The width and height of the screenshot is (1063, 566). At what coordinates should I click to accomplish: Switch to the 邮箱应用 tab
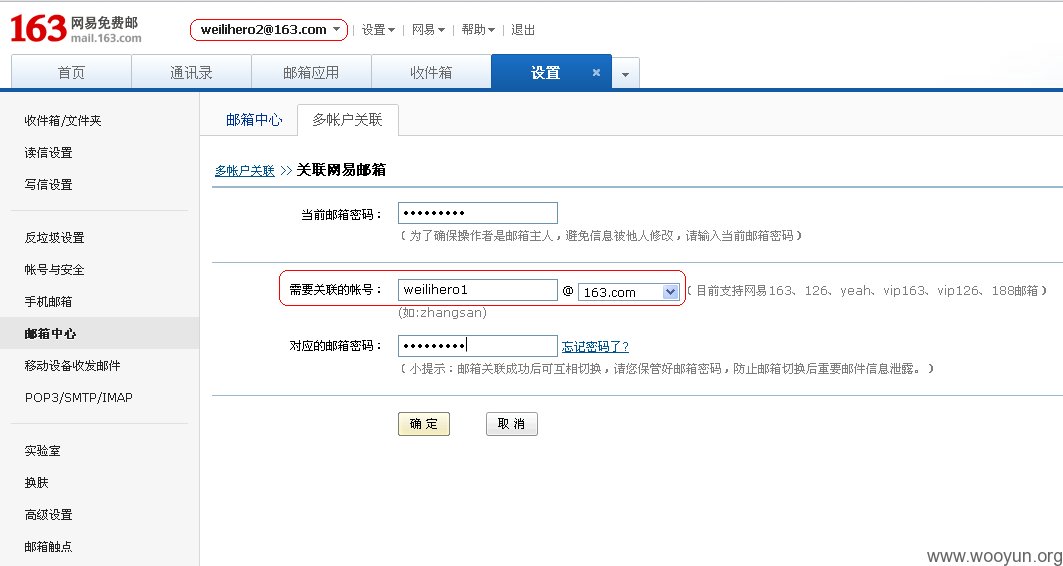(x=311, y=73)
